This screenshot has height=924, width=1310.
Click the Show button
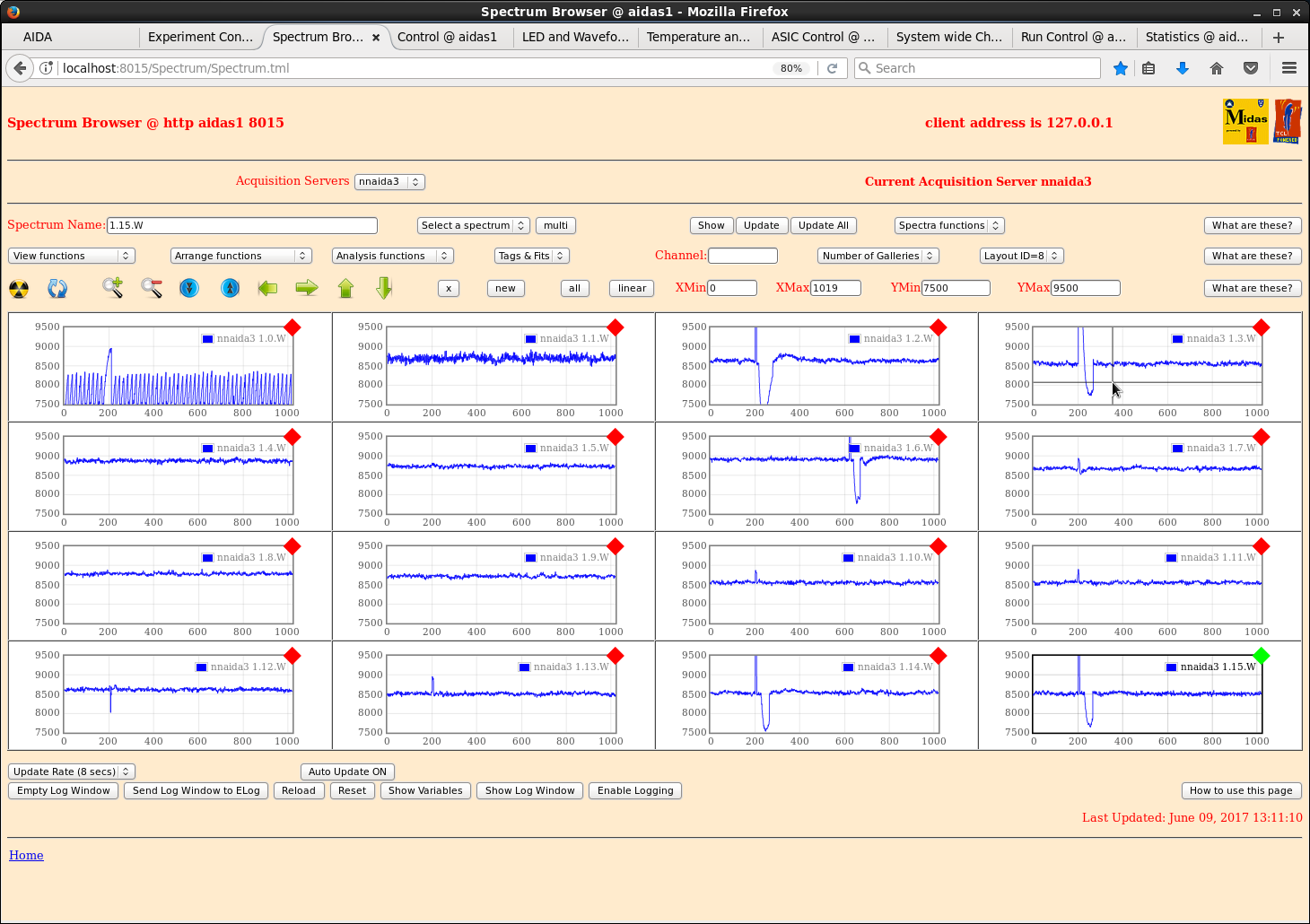pos(711,225)
